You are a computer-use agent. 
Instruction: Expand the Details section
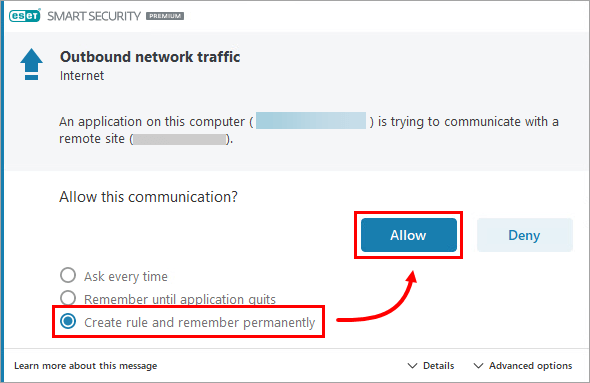pos(431,366)
